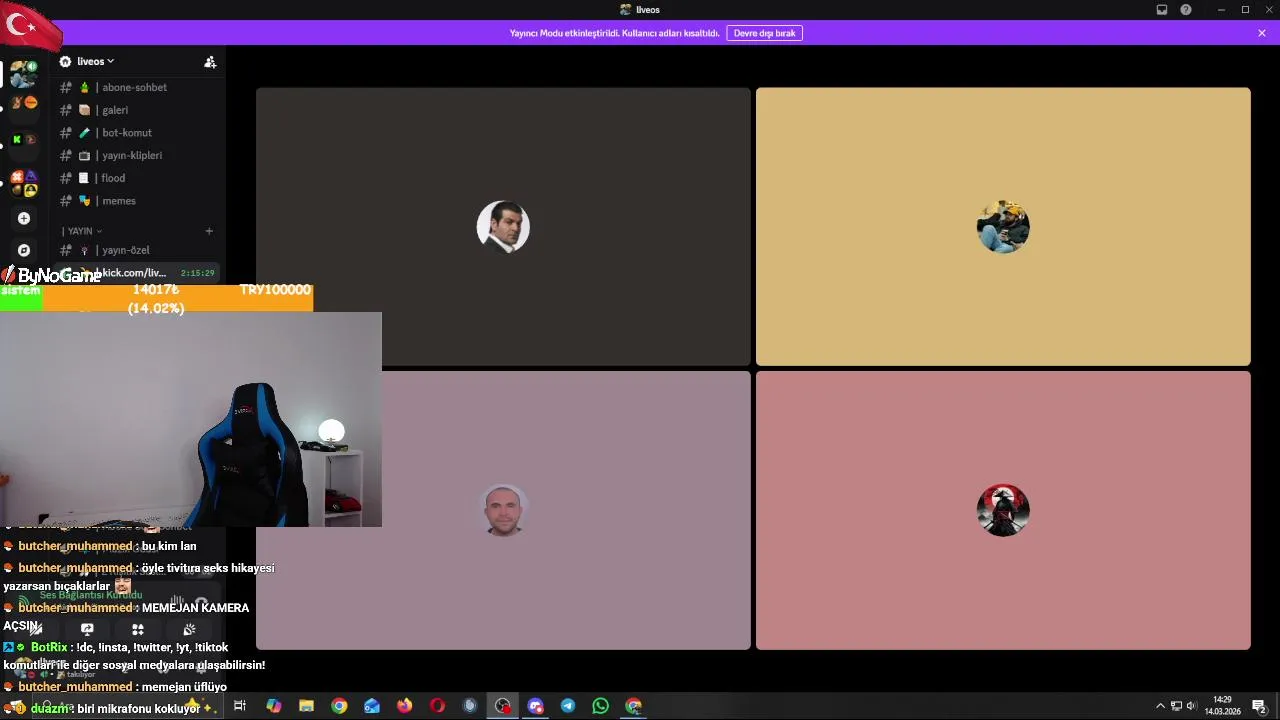
Task: Open the network tray icon
Action: [1176, 706]
